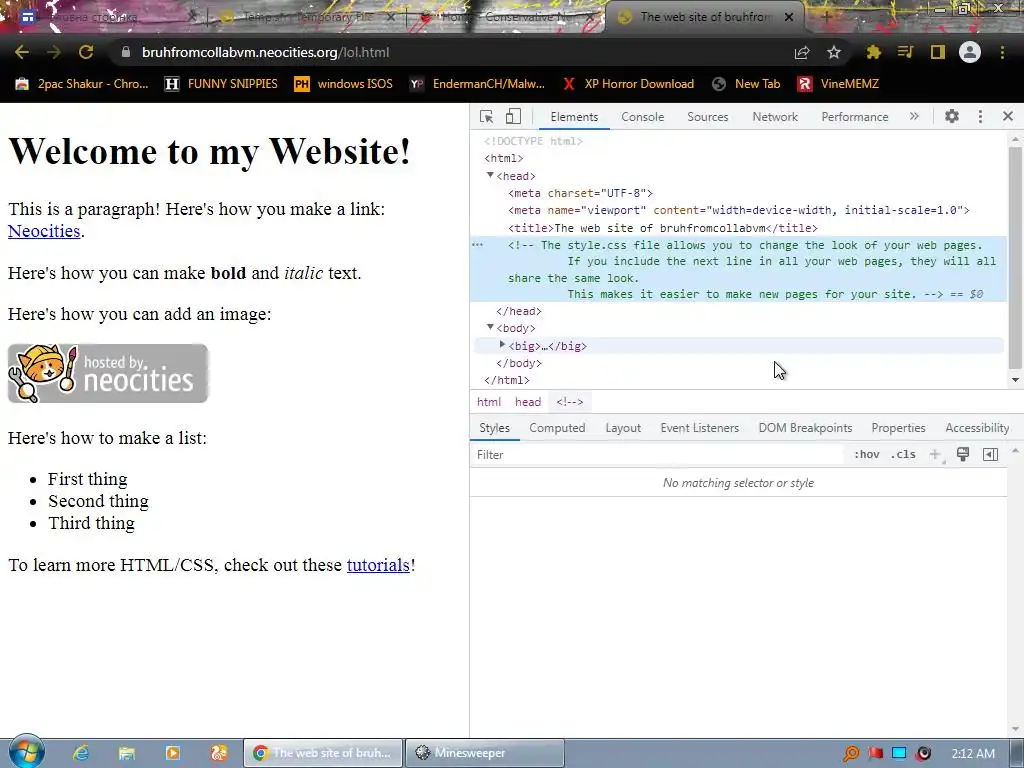Show more DevTools tabs chevron
The image size is (1024, 768).
[x=914, y=116]
